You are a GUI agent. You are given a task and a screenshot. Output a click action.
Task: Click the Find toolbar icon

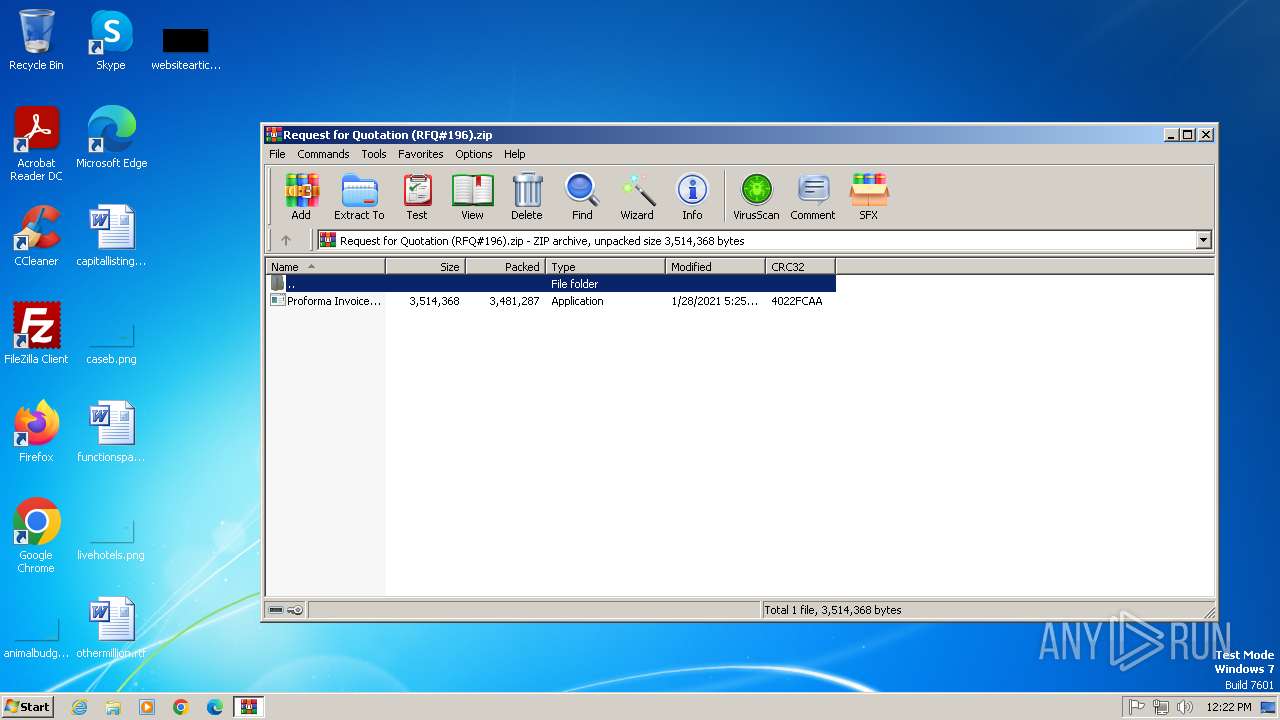tap(582, 196)
